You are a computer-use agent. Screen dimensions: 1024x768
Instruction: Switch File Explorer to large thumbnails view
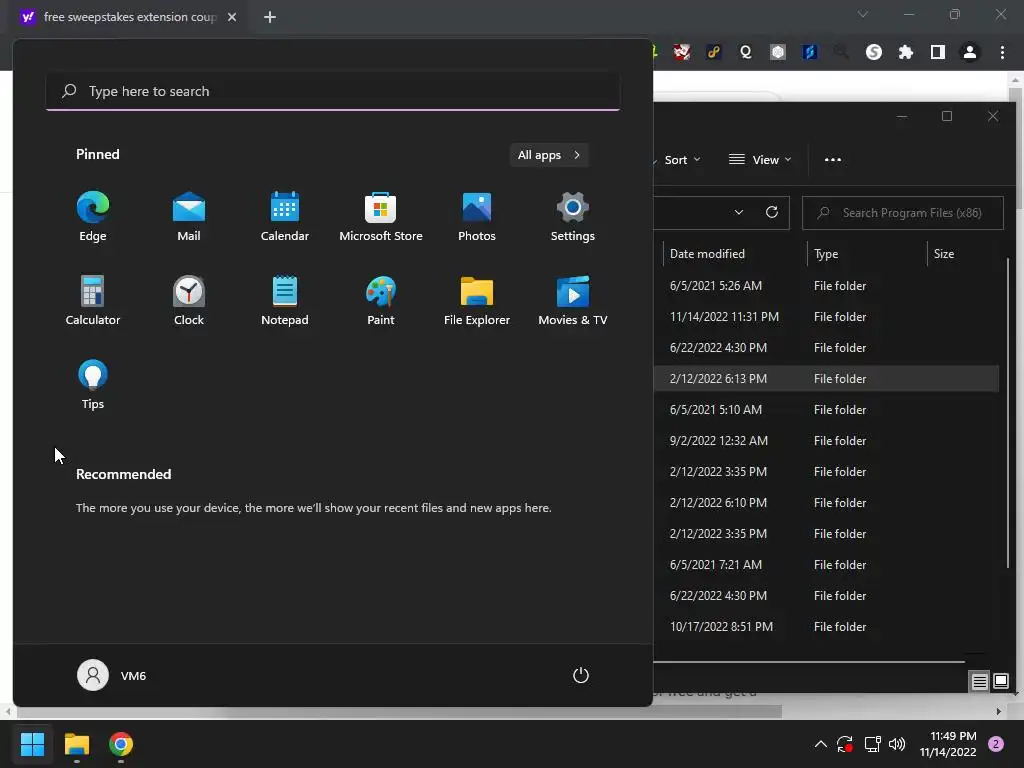click(1000, 682)
